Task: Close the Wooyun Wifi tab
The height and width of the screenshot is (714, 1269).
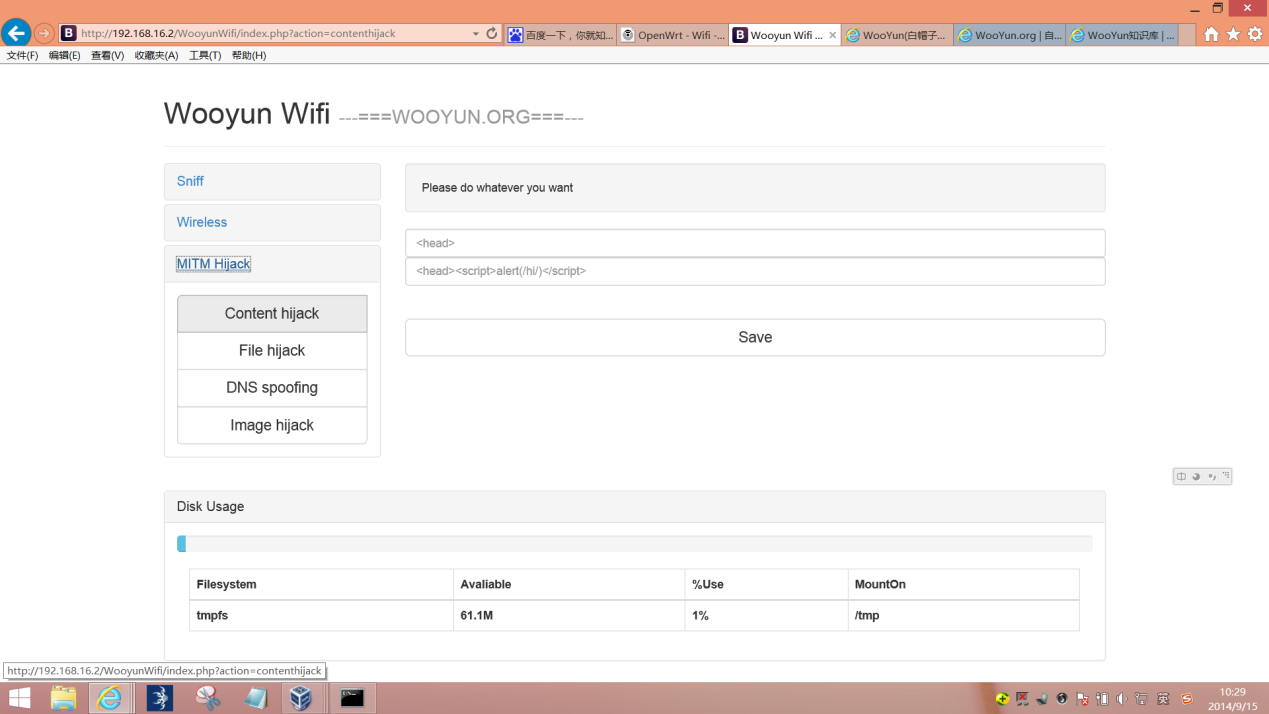Action: [832, 35]
